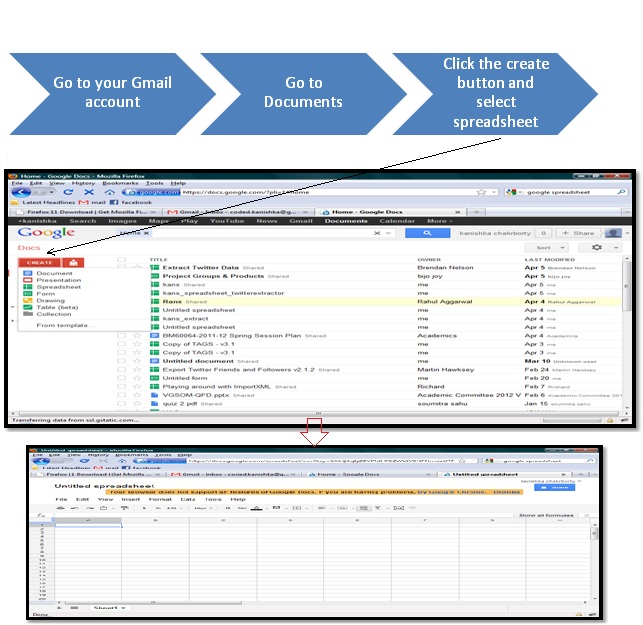Choose Presentation from the Create menu

point(59,280)
